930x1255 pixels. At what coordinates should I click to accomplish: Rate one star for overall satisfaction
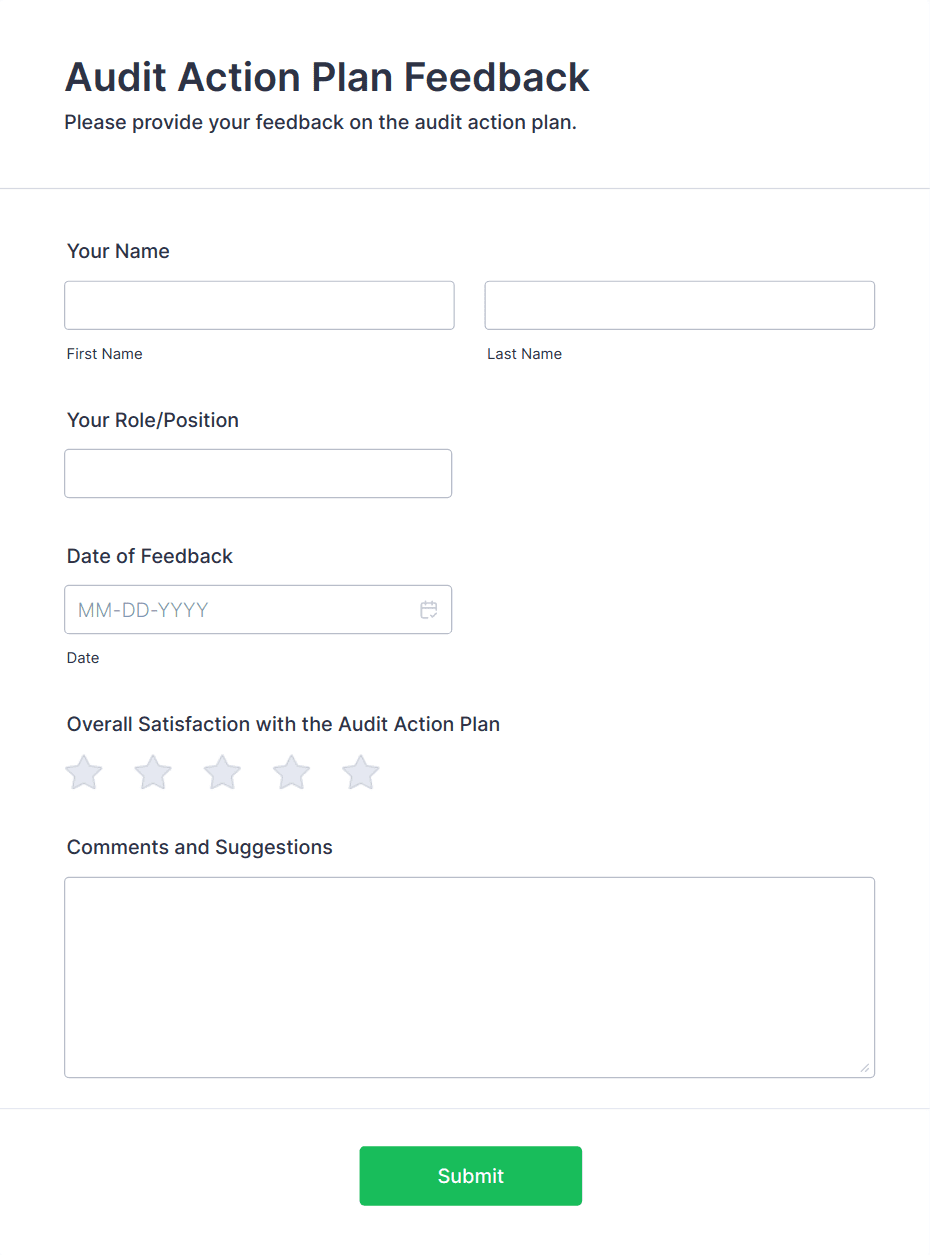(83, 772)
